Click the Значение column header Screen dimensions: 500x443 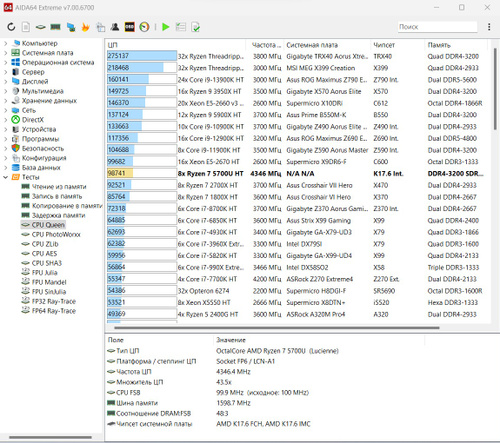[319, 340]
